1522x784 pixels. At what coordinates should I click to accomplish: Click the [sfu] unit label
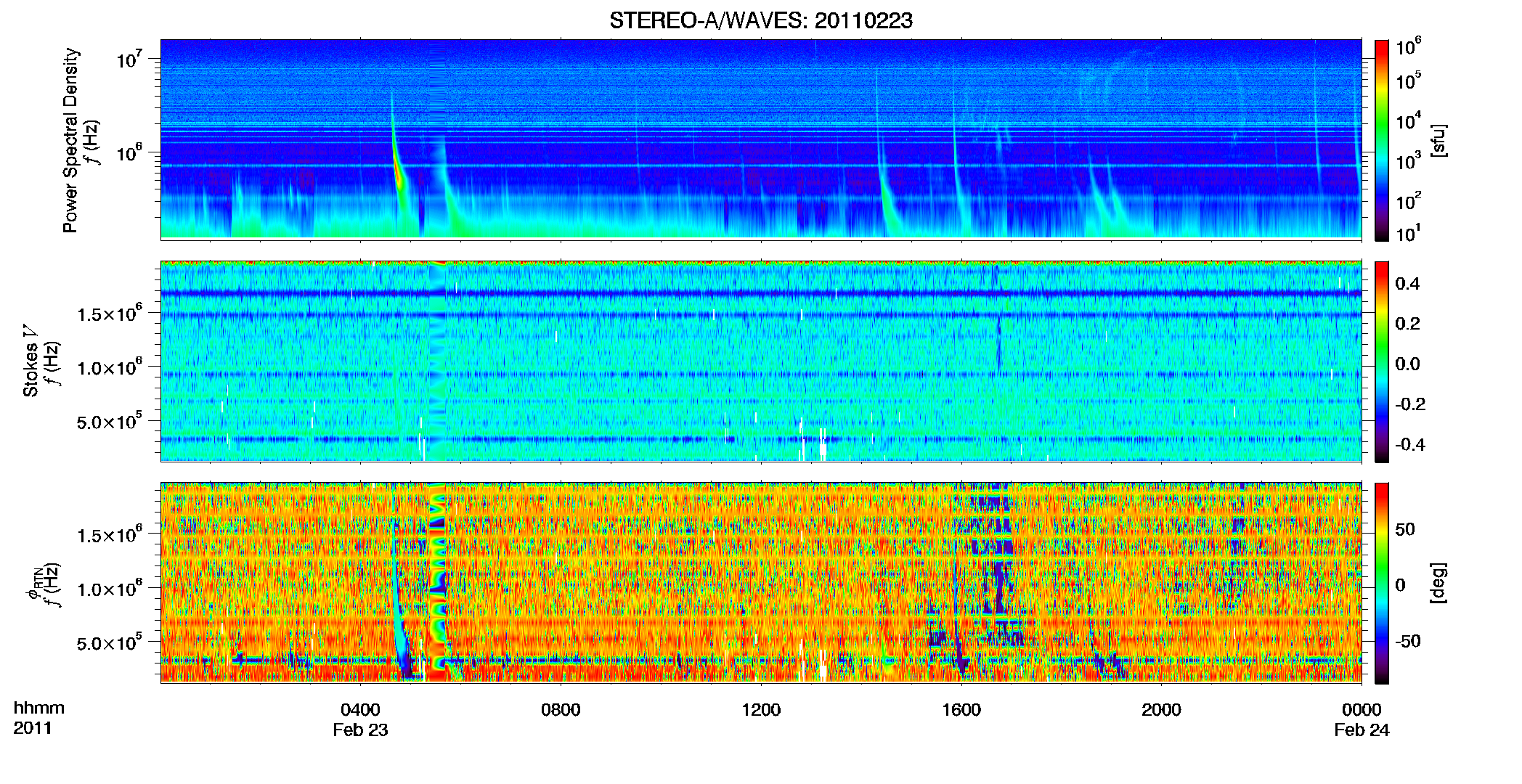tap(1438, 140)
